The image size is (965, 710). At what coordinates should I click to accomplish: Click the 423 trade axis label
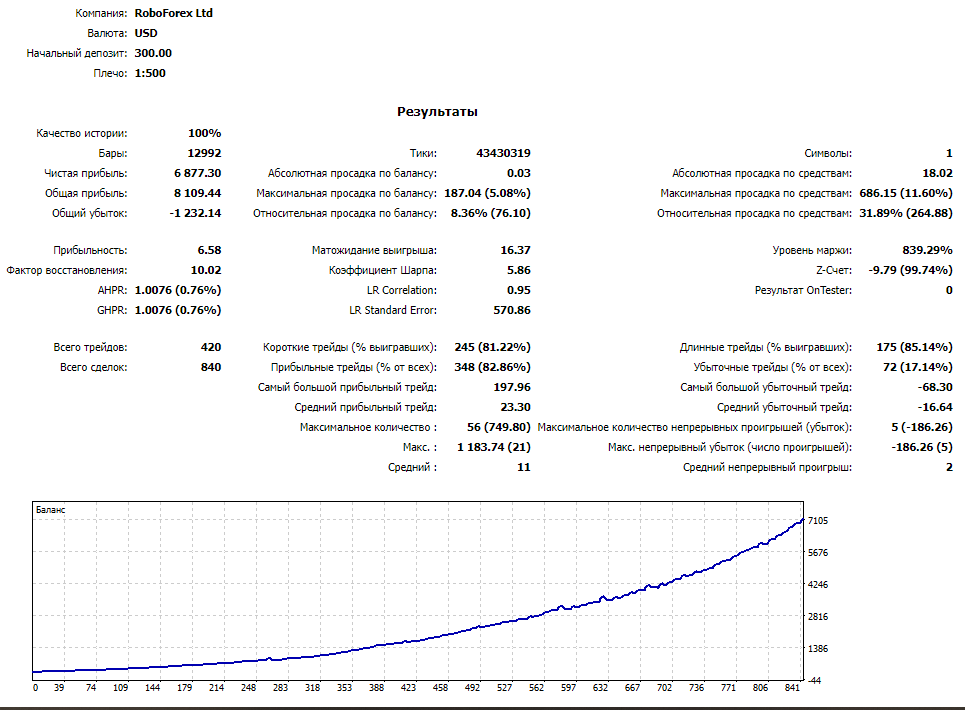408,688
